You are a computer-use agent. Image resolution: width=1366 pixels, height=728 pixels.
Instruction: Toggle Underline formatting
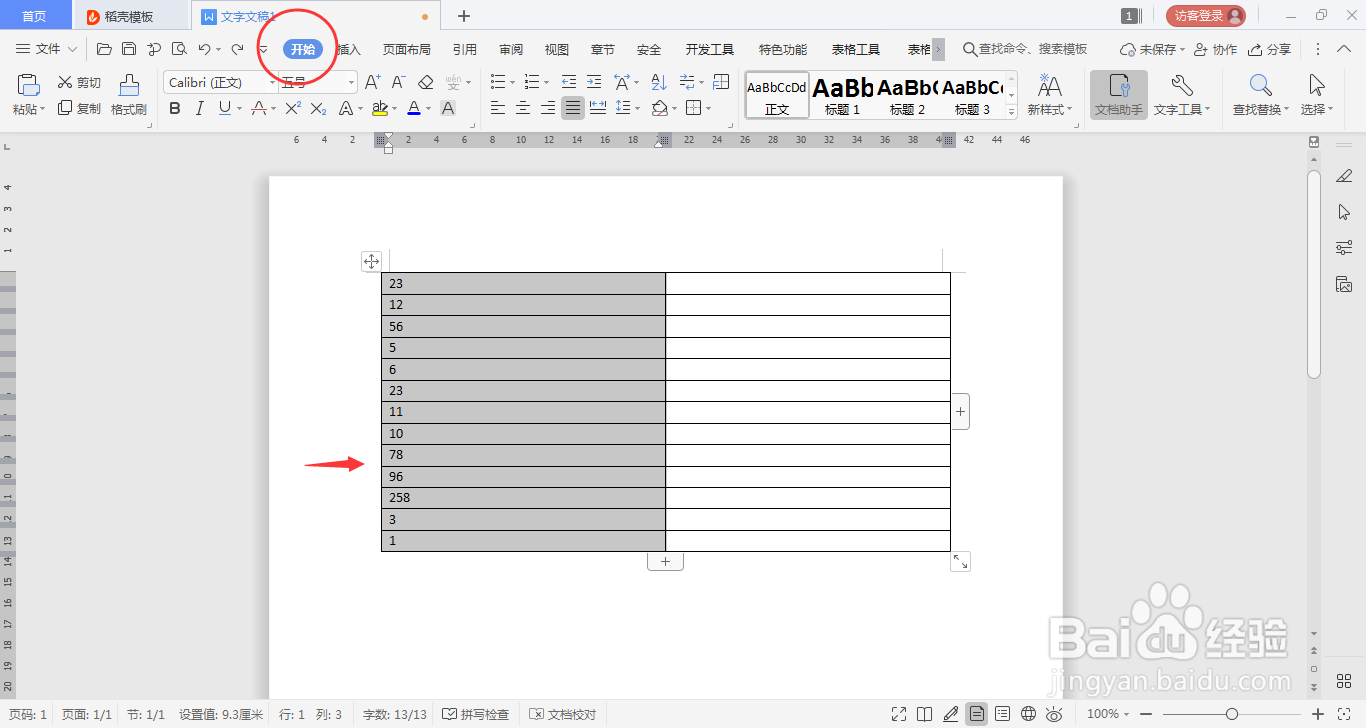pos(224,108)
